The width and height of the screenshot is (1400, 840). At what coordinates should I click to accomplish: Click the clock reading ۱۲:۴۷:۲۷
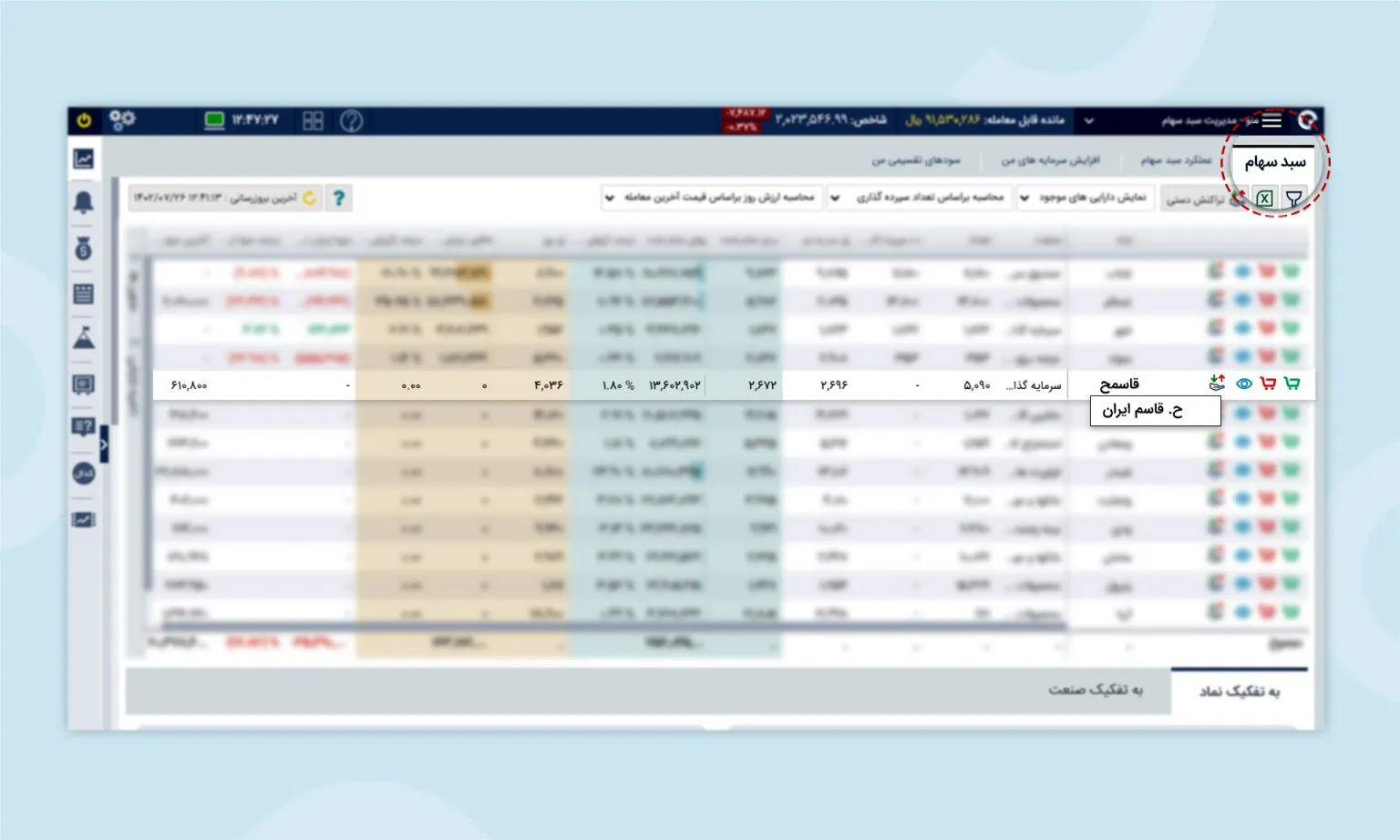254,120
